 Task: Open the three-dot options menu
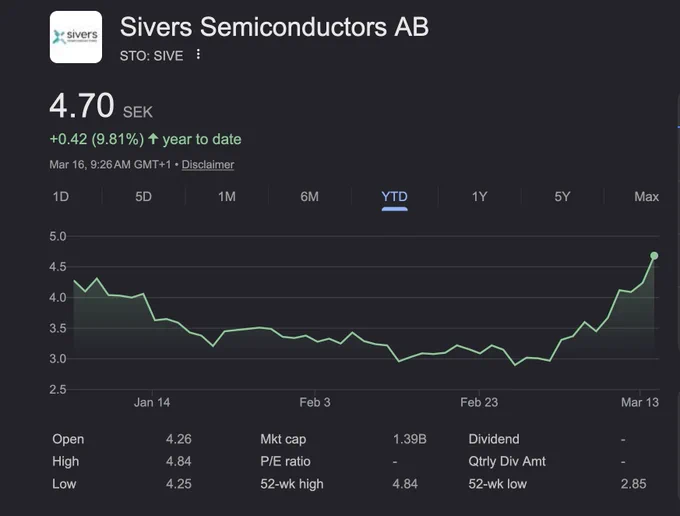pyautogui.click(x=198, y=54)
